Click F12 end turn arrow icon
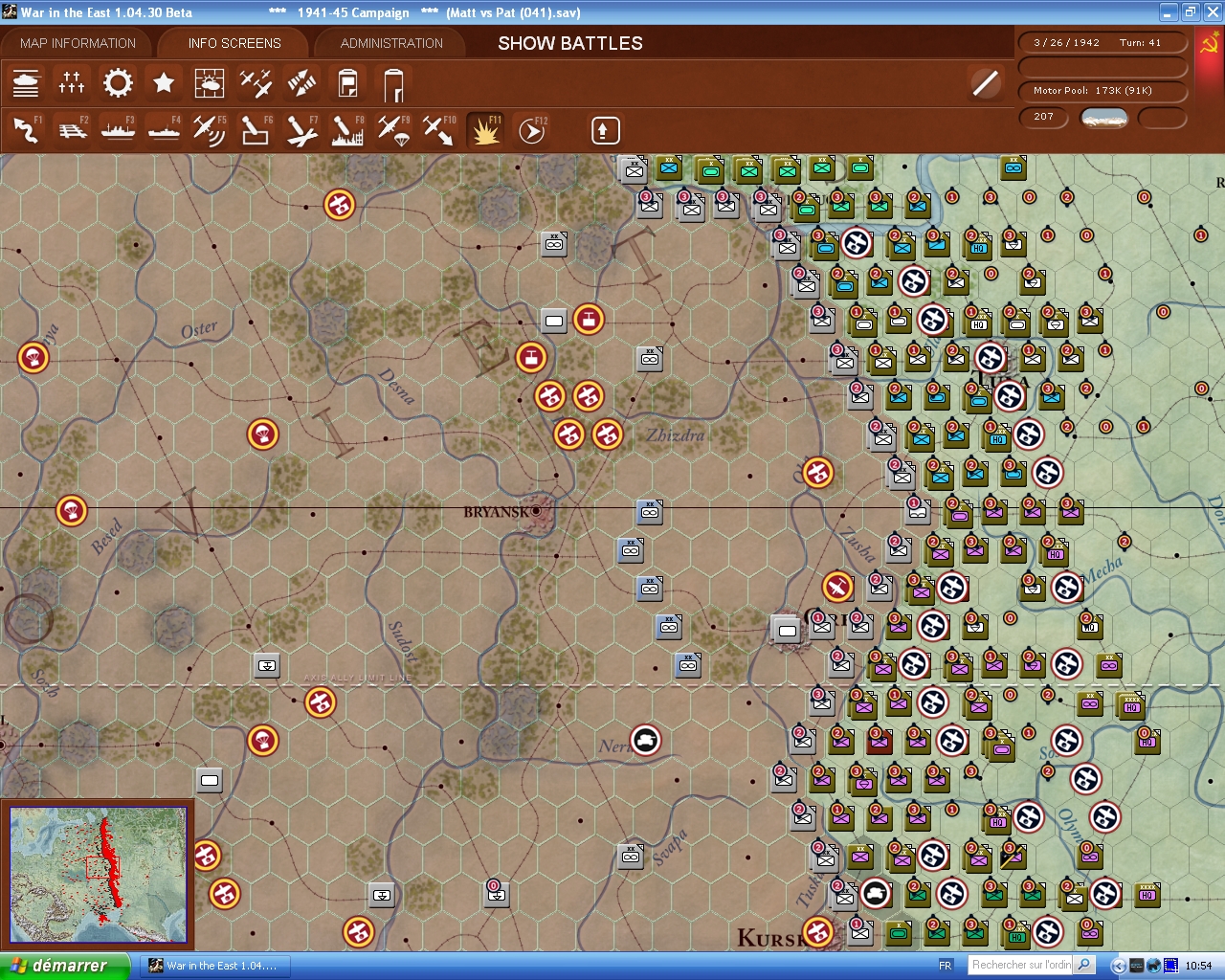Screen dimensions: 1225x980 (531, 130)
